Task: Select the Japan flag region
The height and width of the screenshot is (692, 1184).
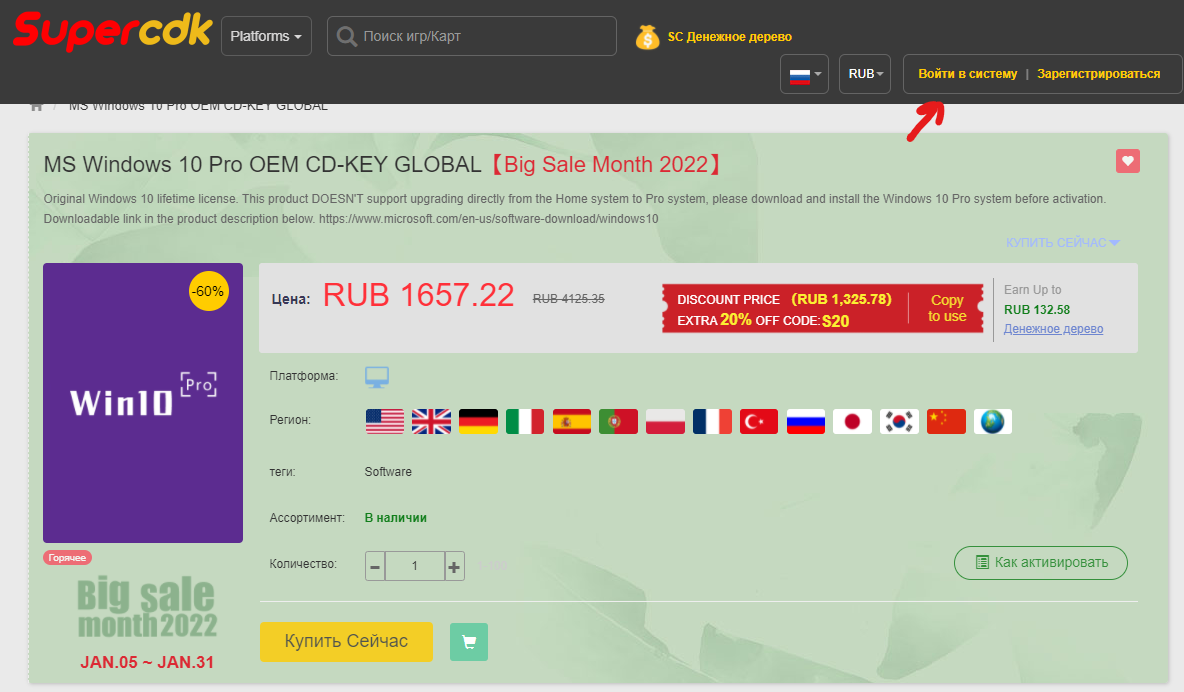Action: [853, 422]
